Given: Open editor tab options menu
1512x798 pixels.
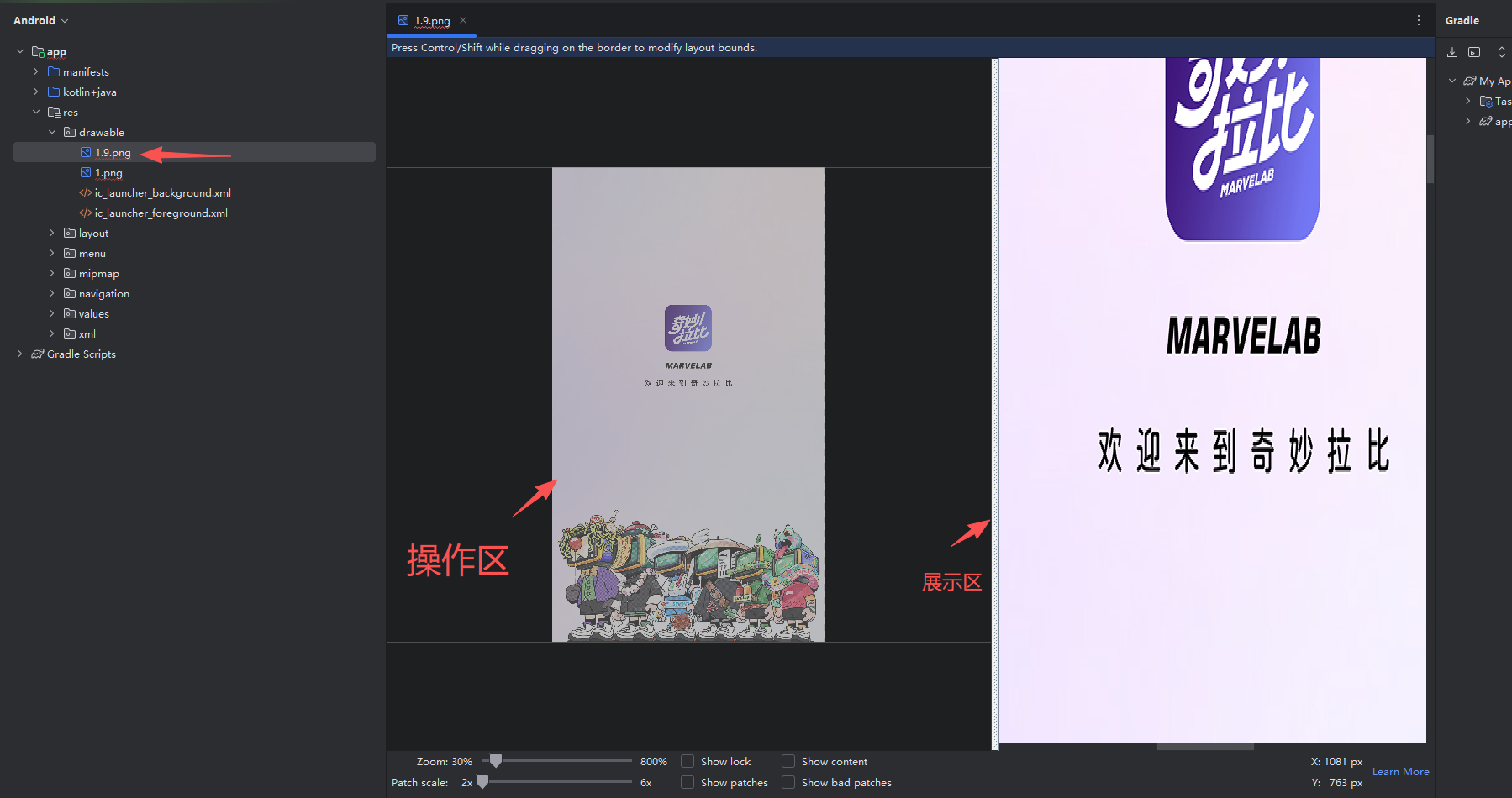Looking at the screenshot, I should click(1419, 20).
